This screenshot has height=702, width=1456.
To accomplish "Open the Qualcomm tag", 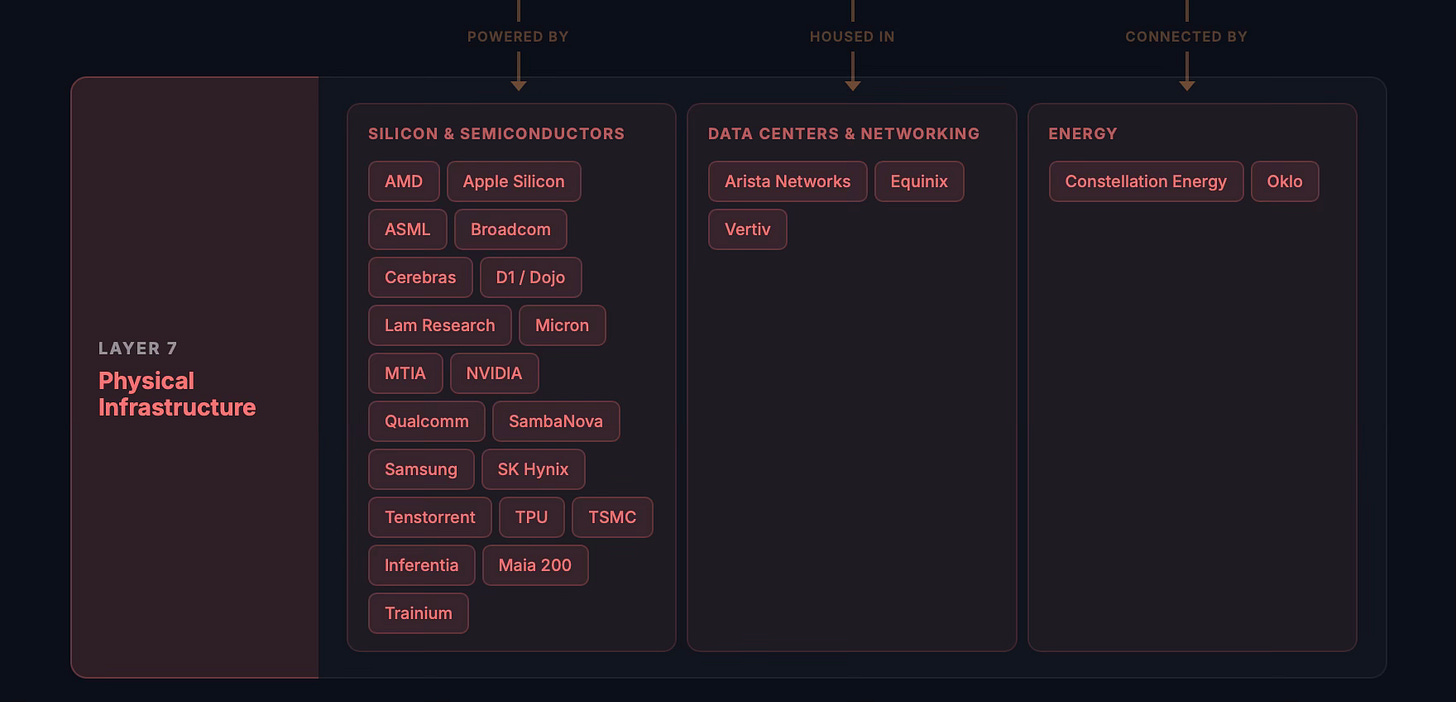I will pyautogui.click(x=427, y=421).
